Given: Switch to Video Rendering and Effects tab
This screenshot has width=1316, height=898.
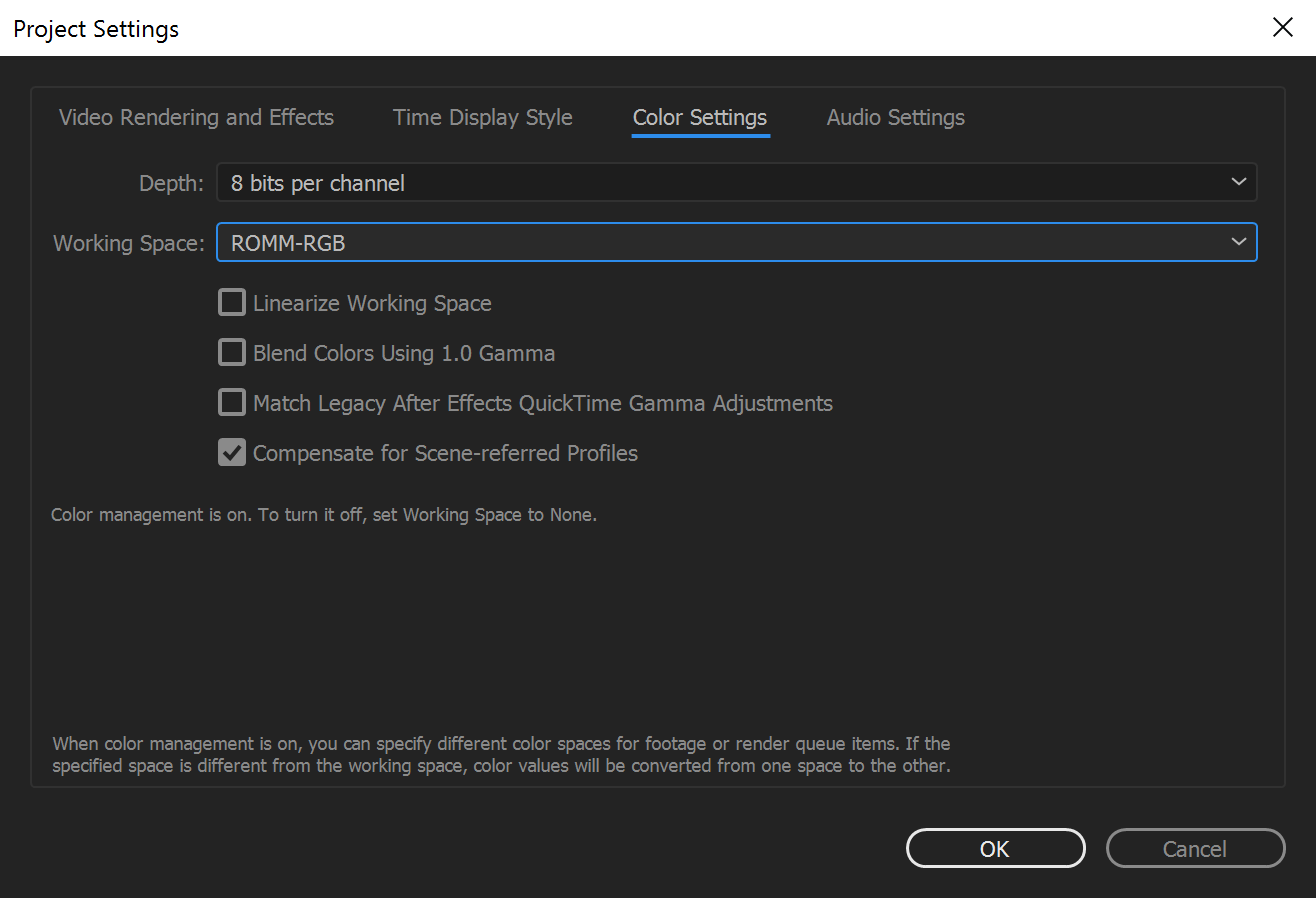Looking at the screenshot, I should pos(196,117).
